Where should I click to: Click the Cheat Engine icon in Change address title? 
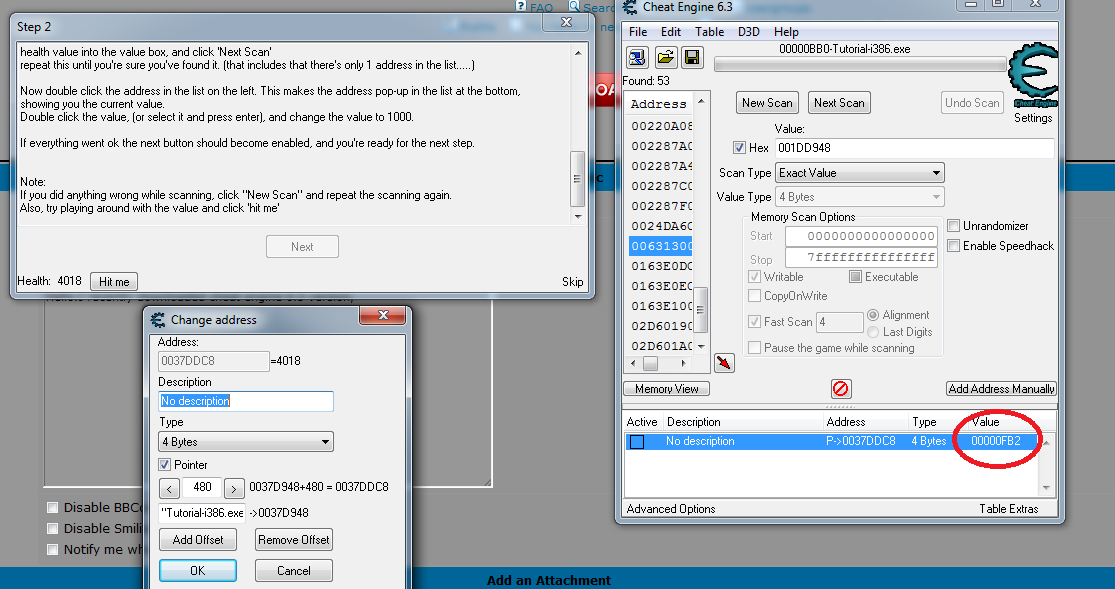(x=158, y=320)
